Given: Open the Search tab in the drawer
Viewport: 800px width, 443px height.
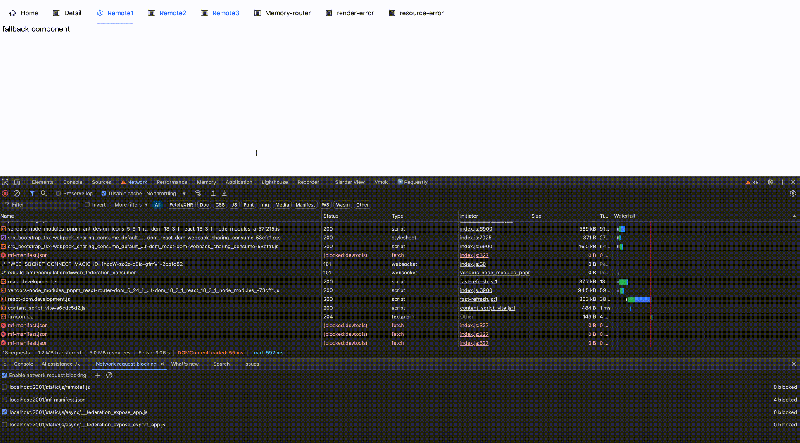Looking at the screenshot, I should (x=221, y=364).
